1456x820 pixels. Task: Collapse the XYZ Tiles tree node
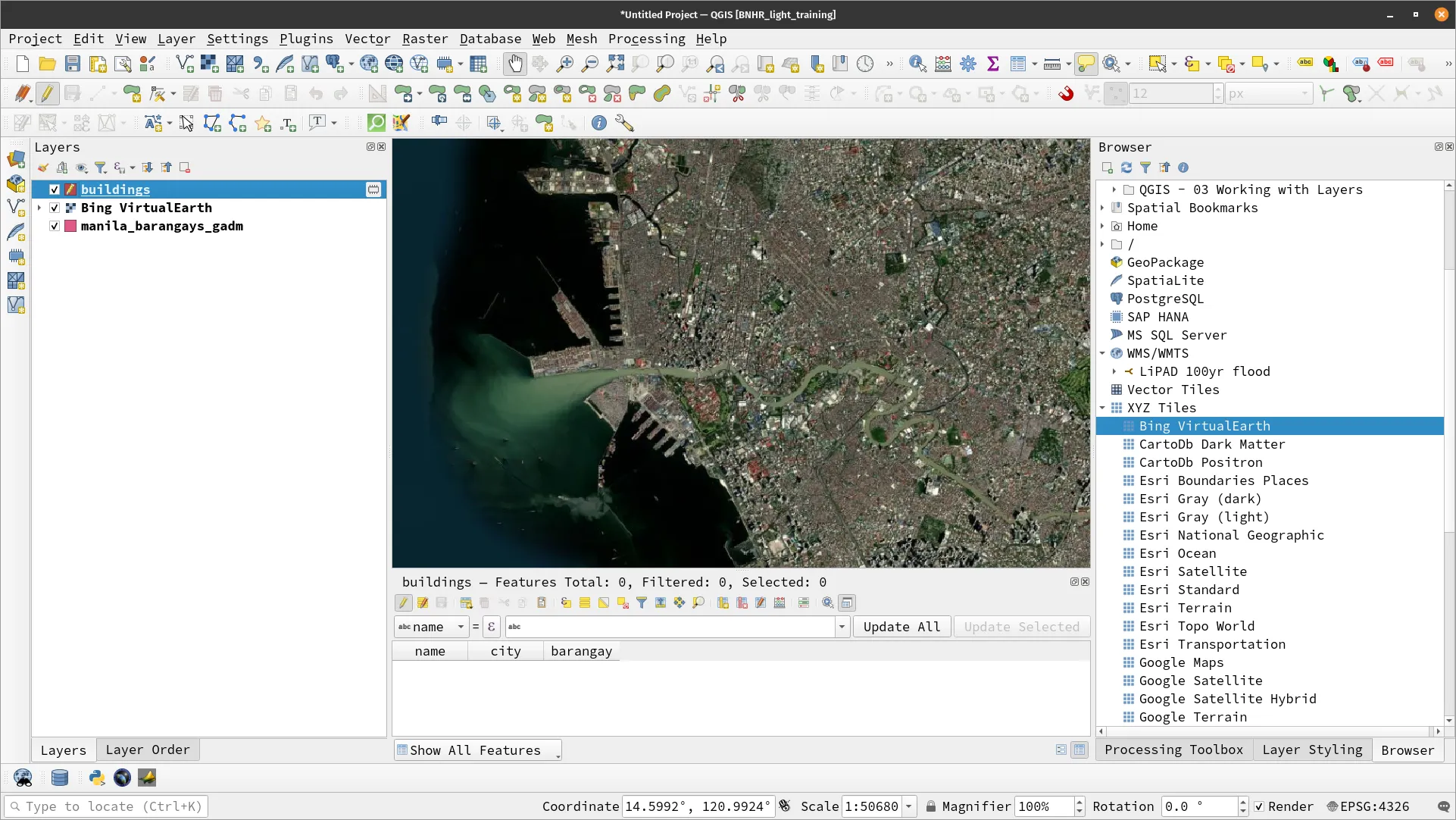coord(1103,408)
